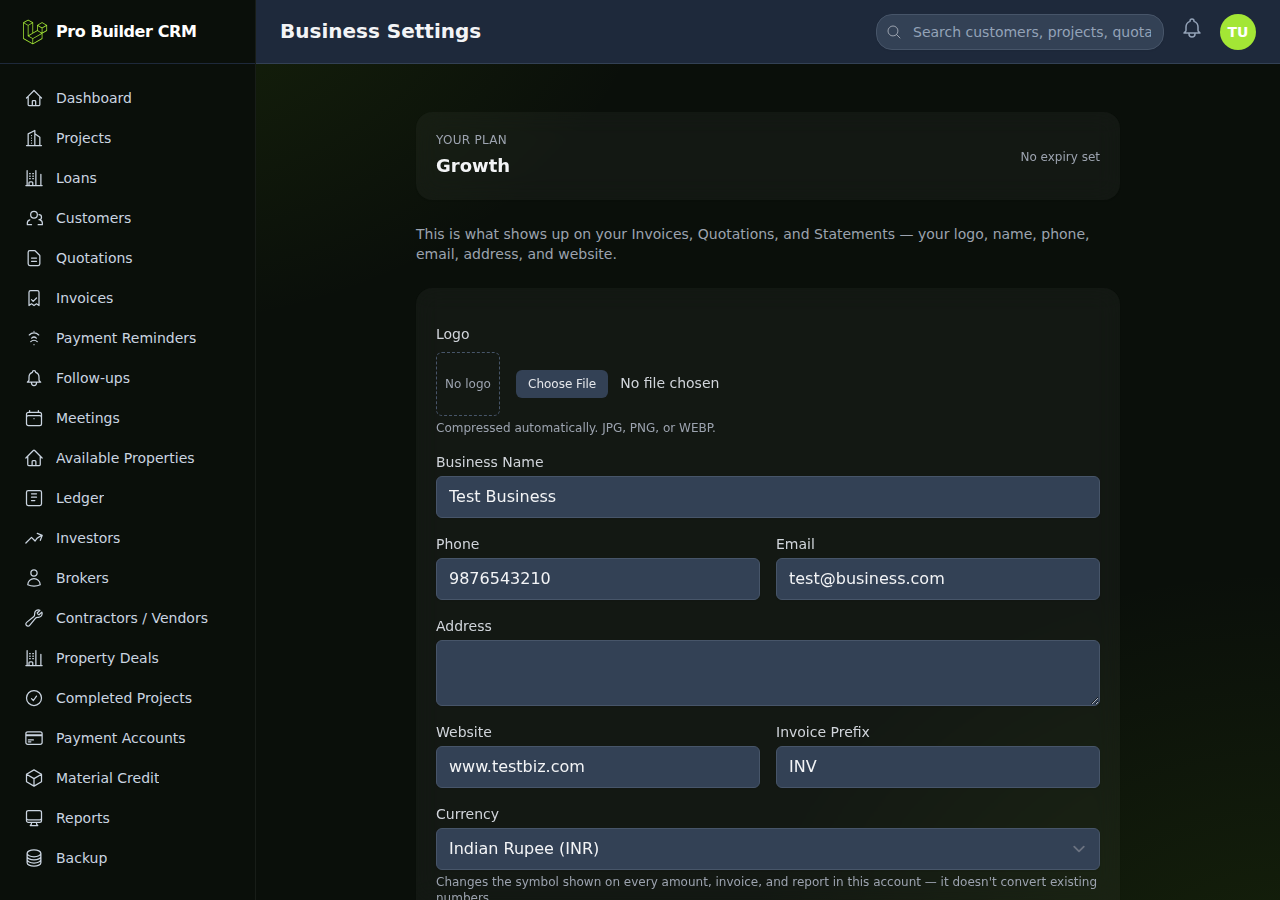Image resolution: width=1280 pixels, height=900 pixels.
Task: Click the 'No file chosen' text
Action: point(669,383)
